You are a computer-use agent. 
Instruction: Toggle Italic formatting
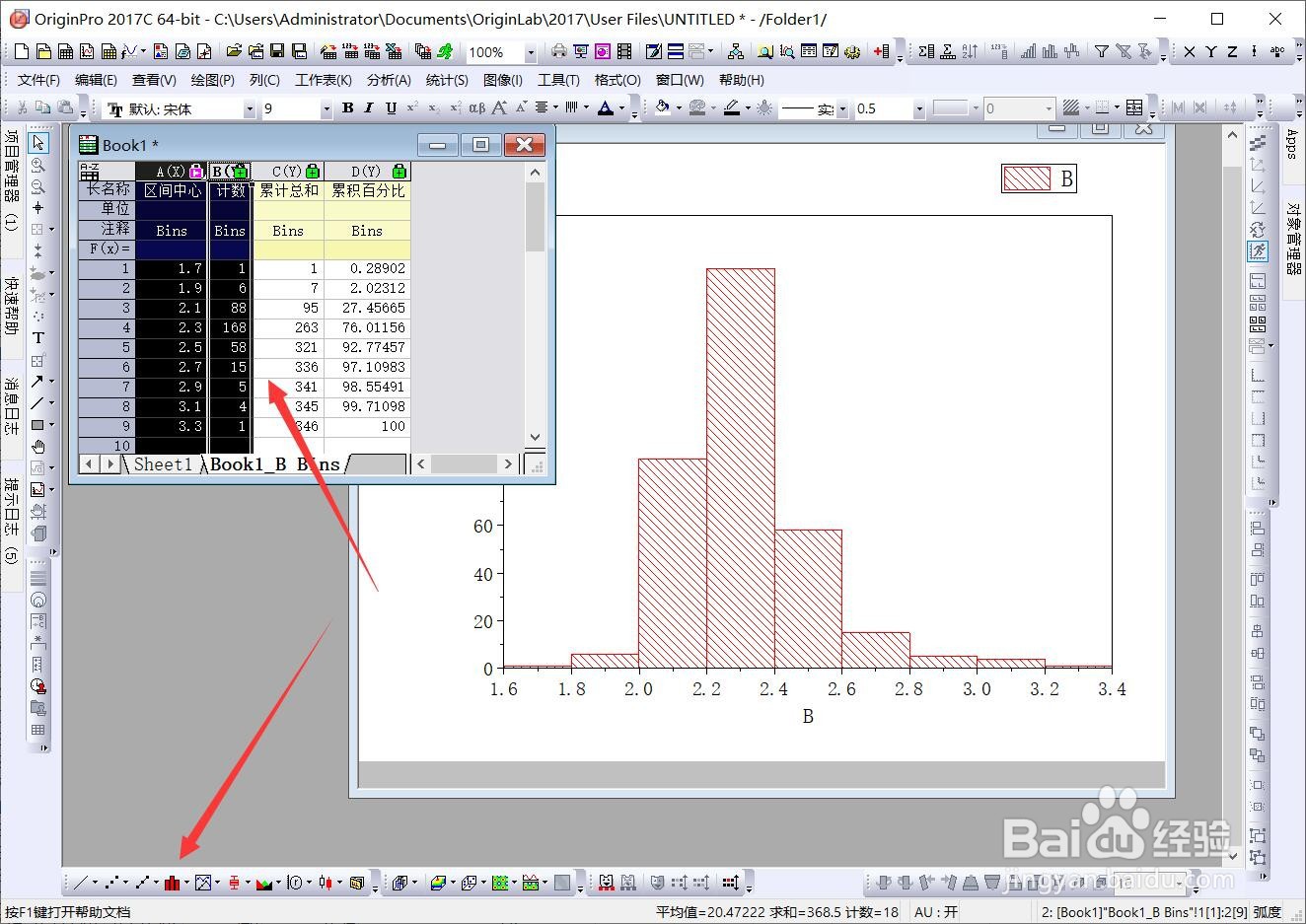point(368,107)
